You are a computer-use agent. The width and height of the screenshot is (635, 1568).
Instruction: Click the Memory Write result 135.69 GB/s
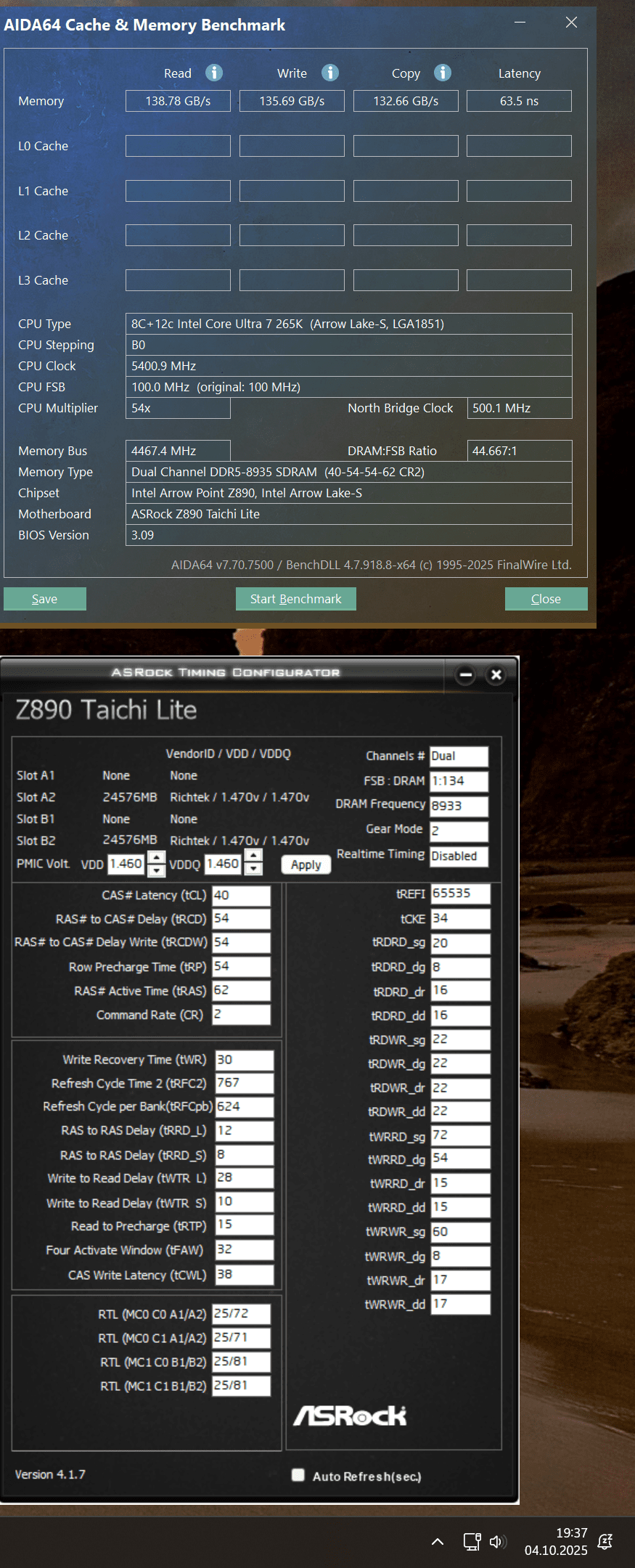point(292,101)
